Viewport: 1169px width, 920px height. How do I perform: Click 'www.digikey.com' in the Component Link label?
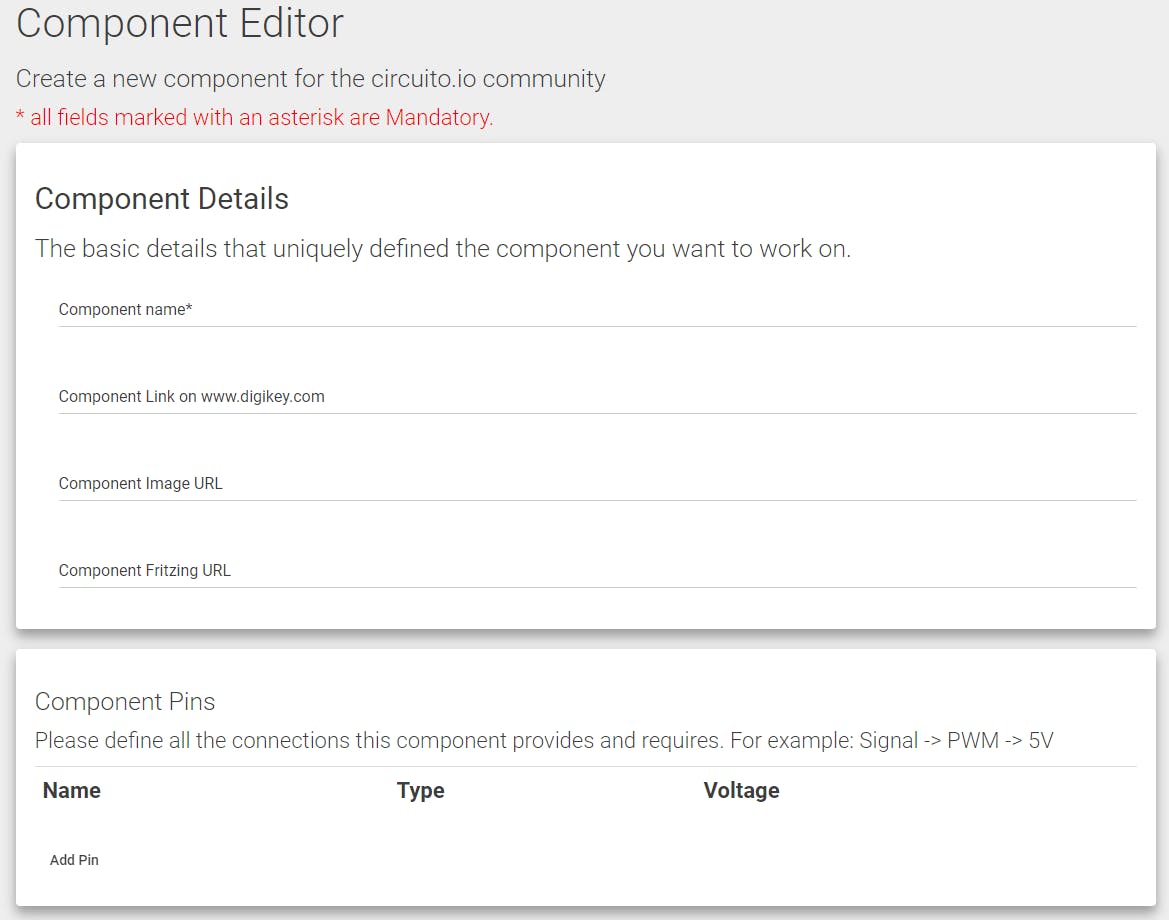263,397
